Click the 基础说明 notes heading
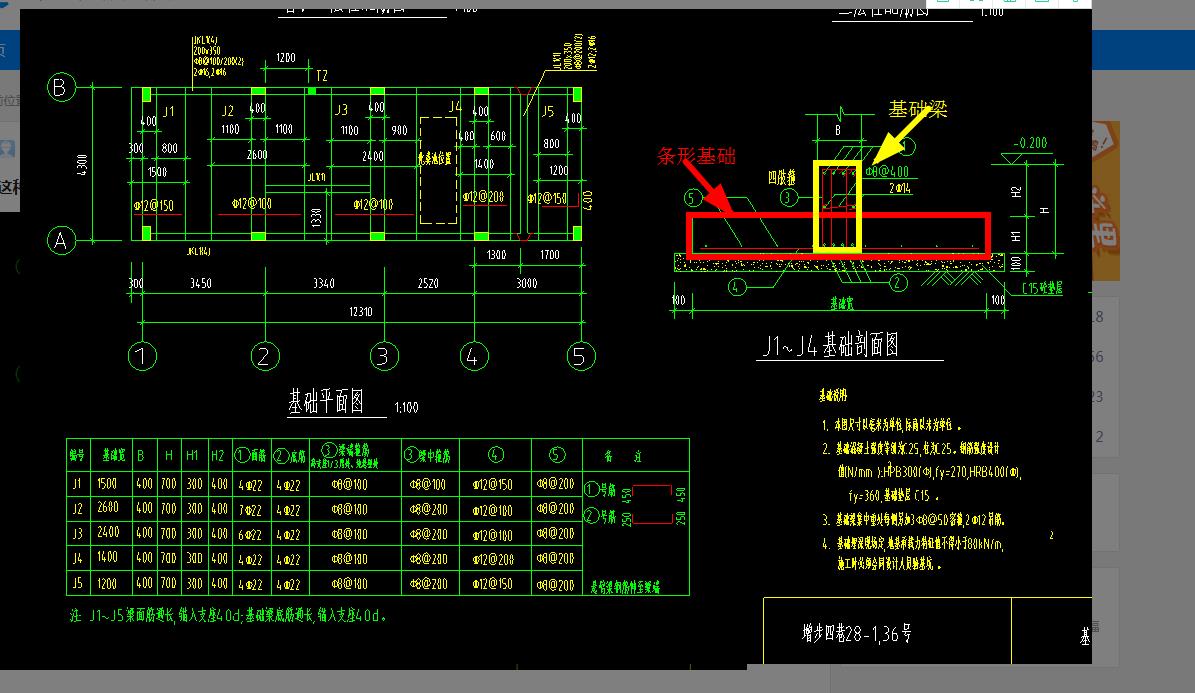Image resolution: width=1195 pixels, height=693 pixels. [x=833, y=396]
